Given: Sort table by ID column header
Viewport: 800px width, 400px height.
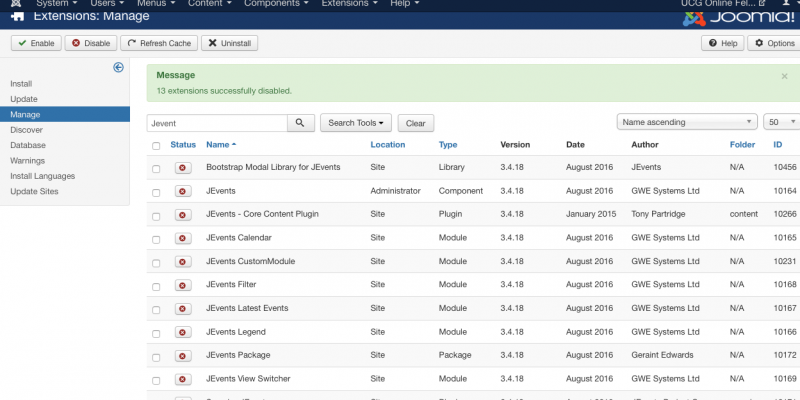Looking at the screenshot, I should (778, 145).
